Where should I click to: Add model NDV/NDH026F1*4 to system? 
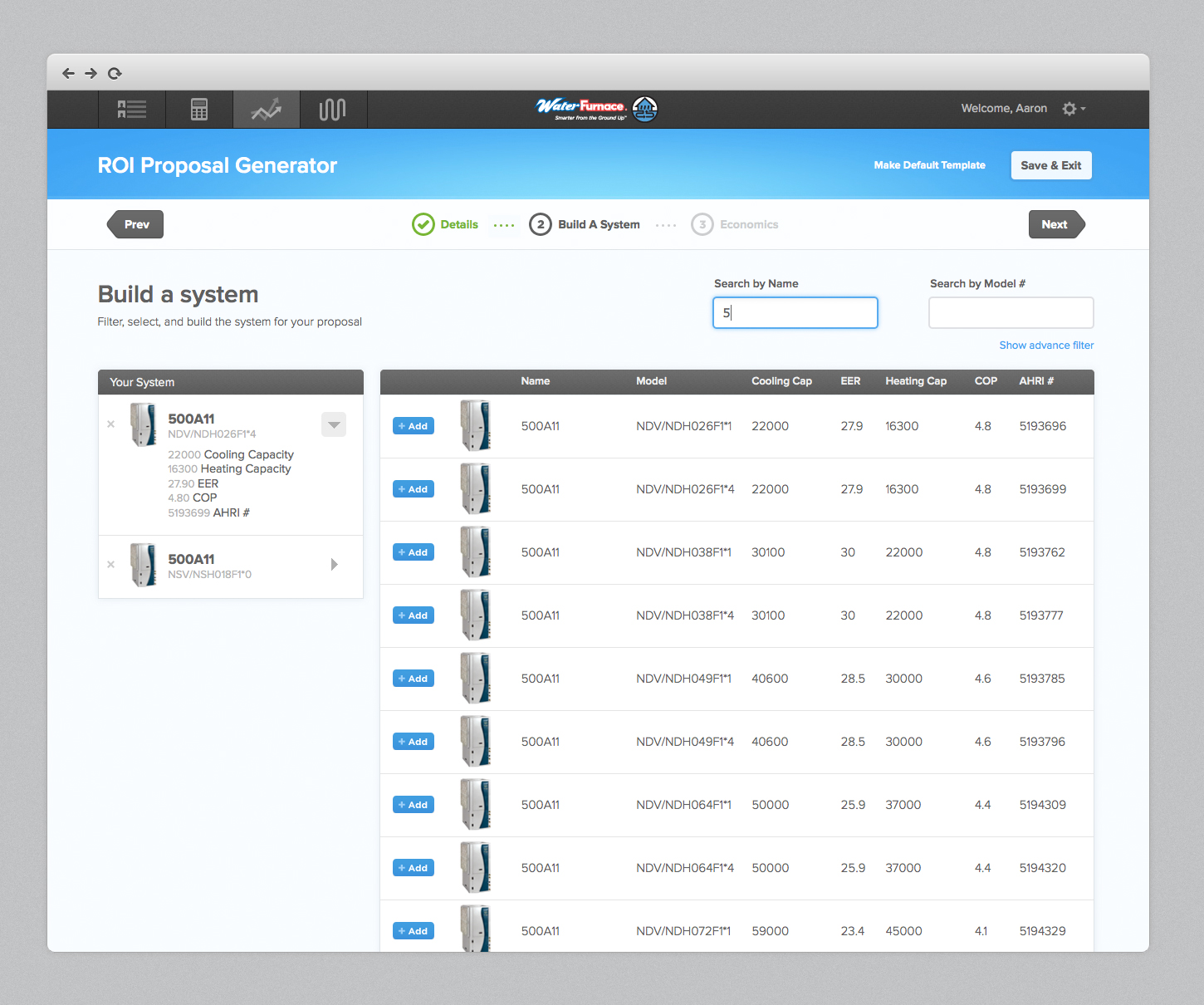(414, 489)
